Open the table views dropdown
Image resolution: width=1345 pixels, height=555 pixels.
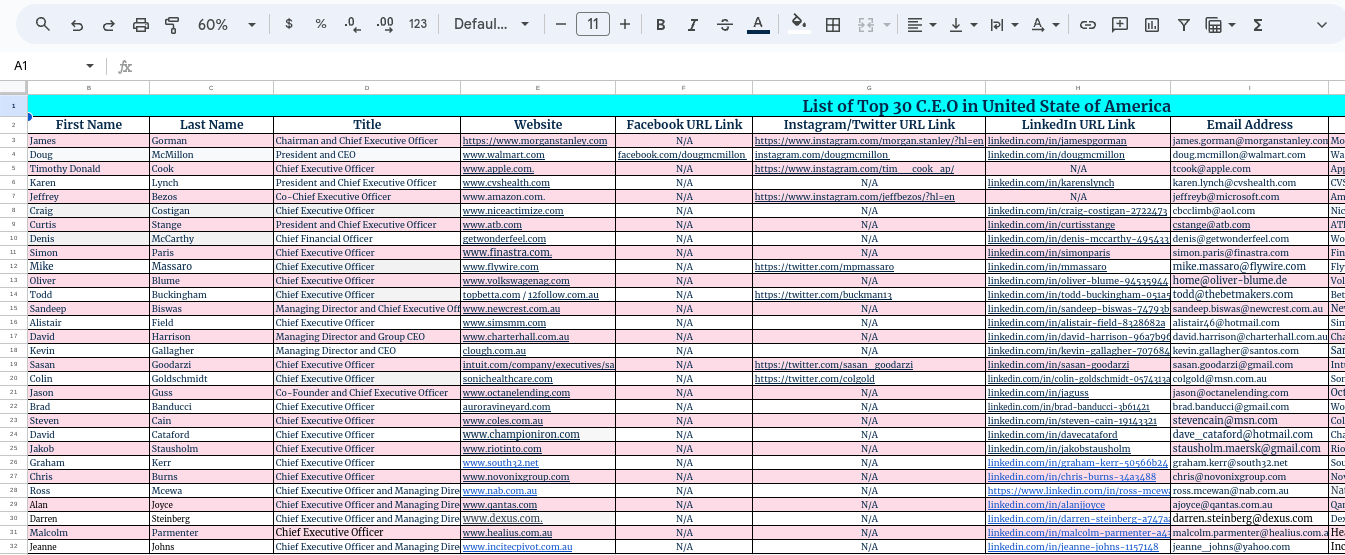tap(1220, 24)
